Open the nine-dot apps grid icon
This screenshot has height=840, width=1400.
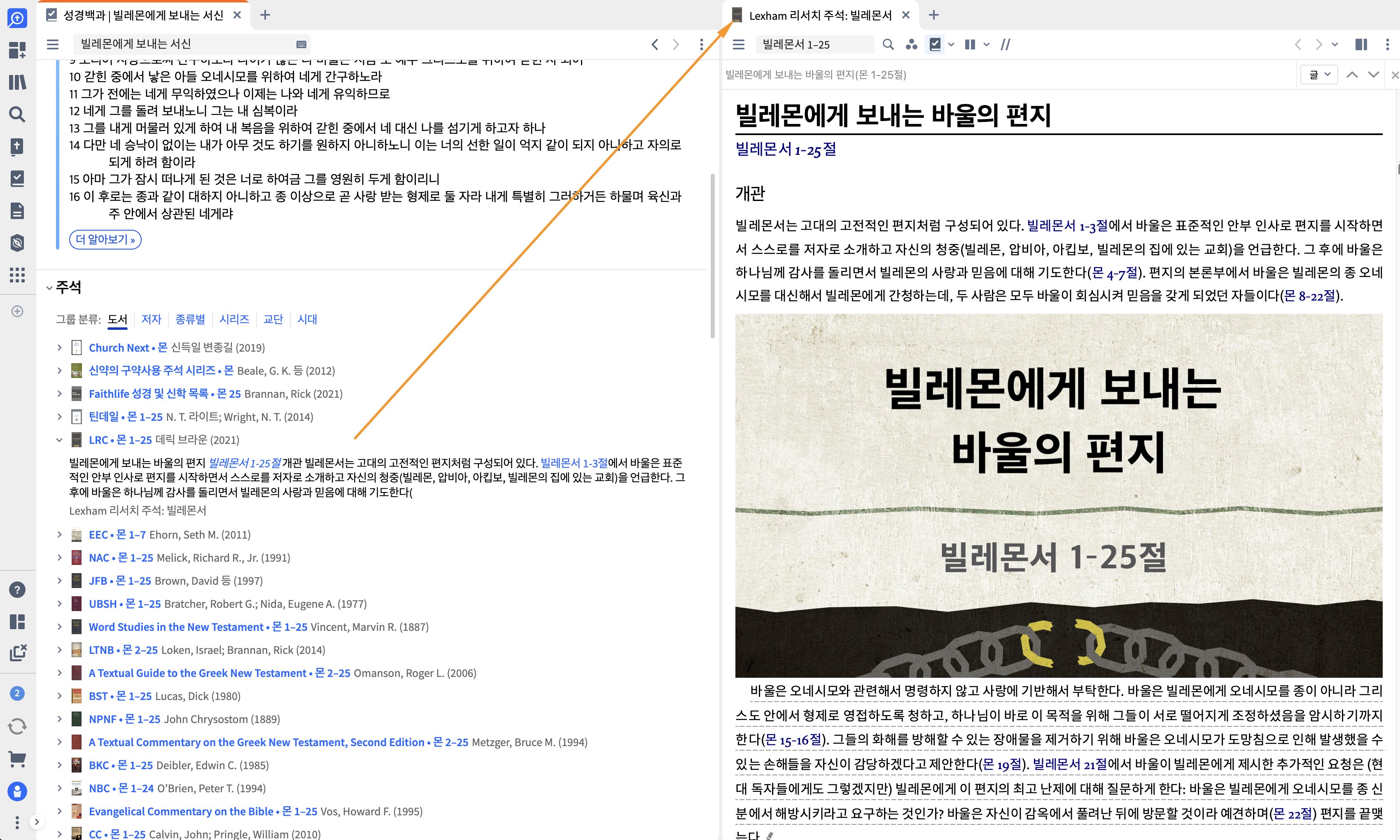(18, 275)
